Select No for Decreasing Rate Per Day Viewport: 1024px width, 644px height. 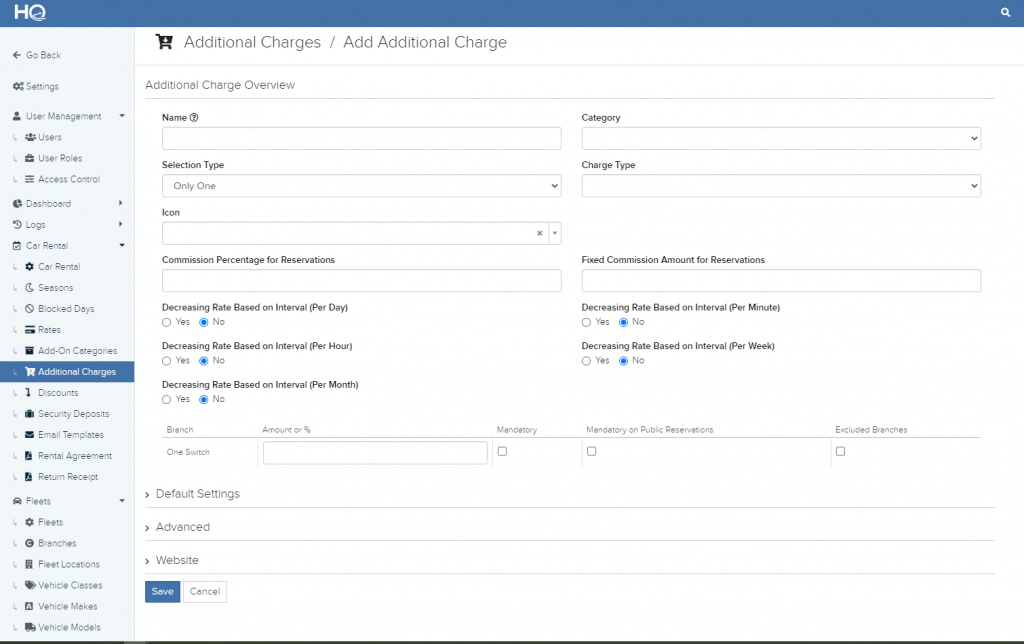pos(204,323)
